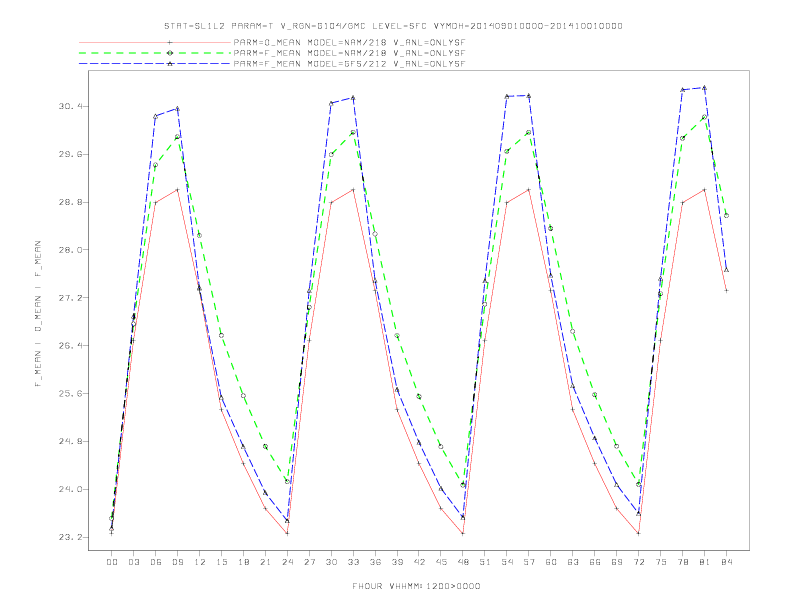
Task: Click the y-axis label 28.8
Action: click(x=69, y=202)
